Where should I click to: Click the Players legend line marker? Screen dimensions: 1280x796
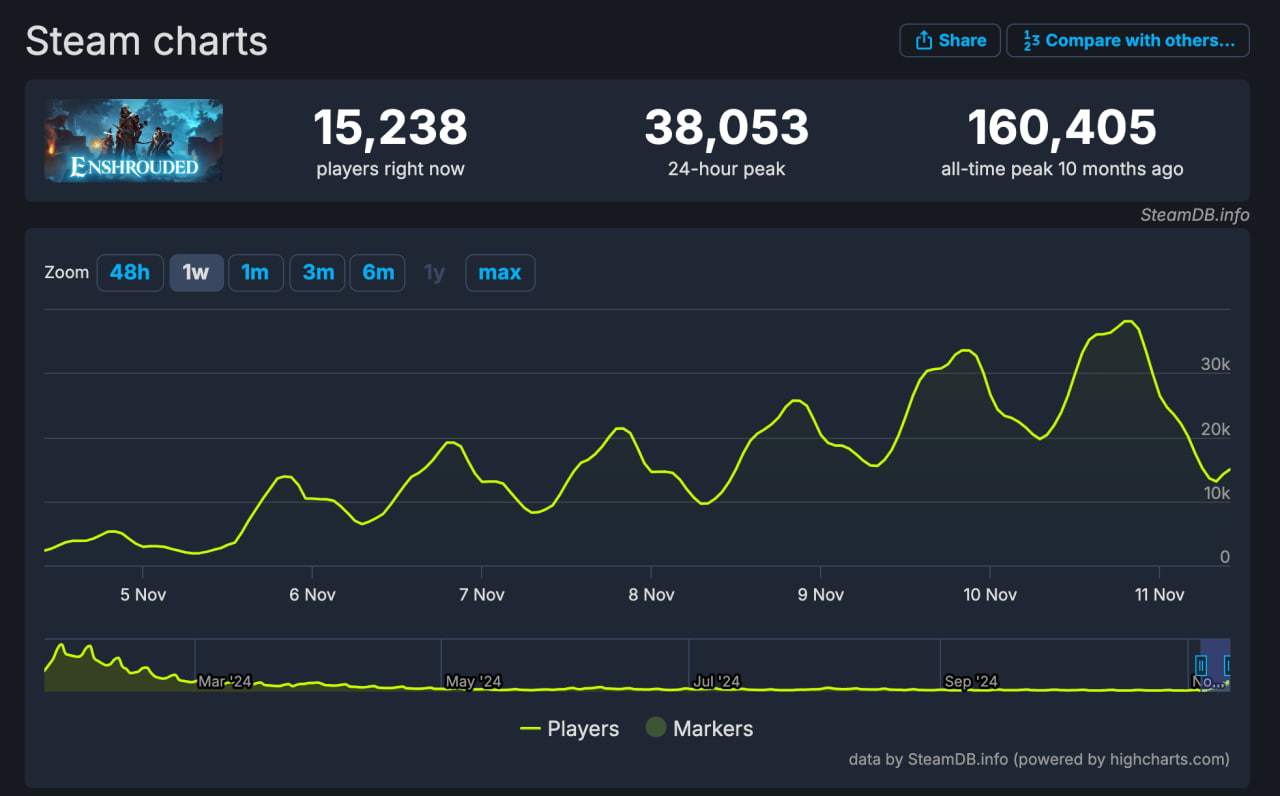[x=530, y=729]
